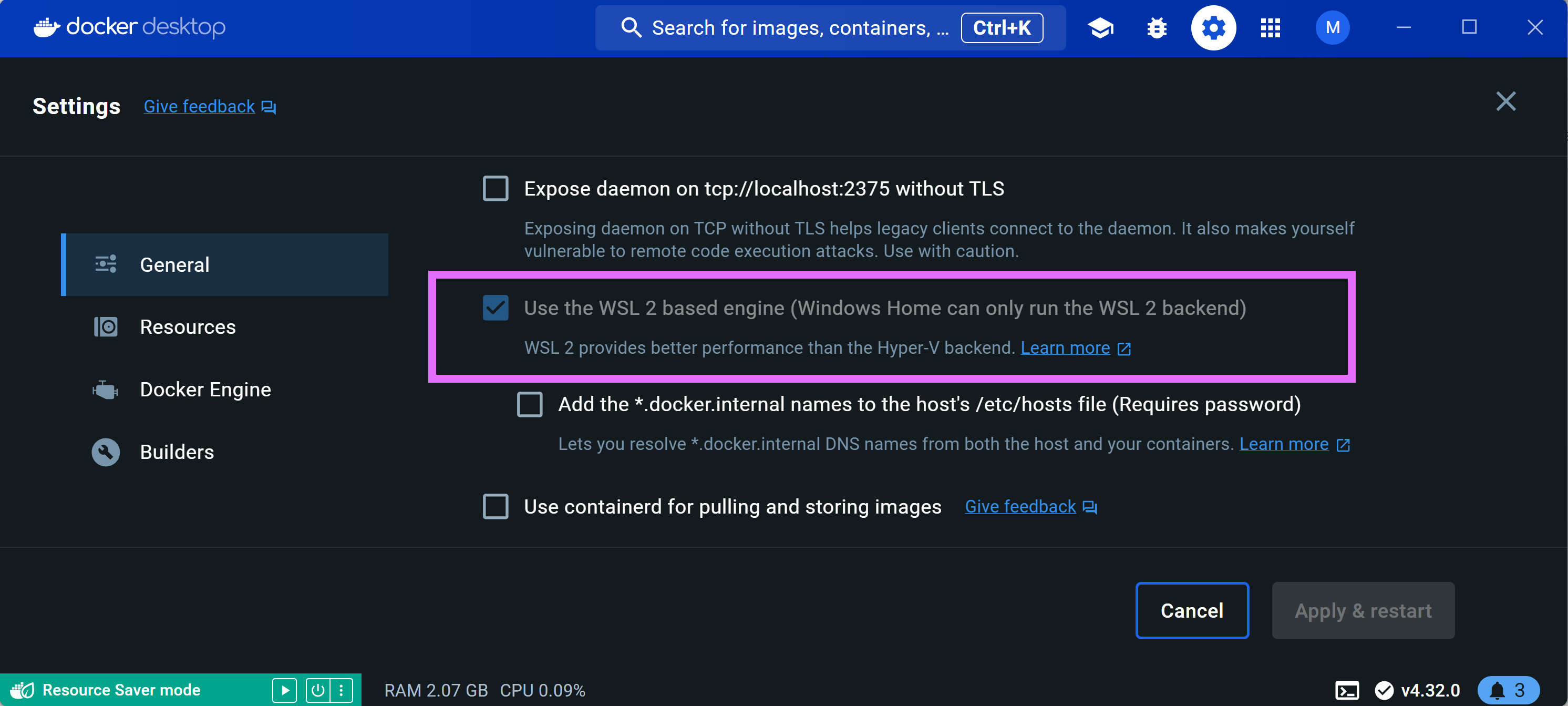
Task: Click the Builders wrench icon
Action: (106, 452)
